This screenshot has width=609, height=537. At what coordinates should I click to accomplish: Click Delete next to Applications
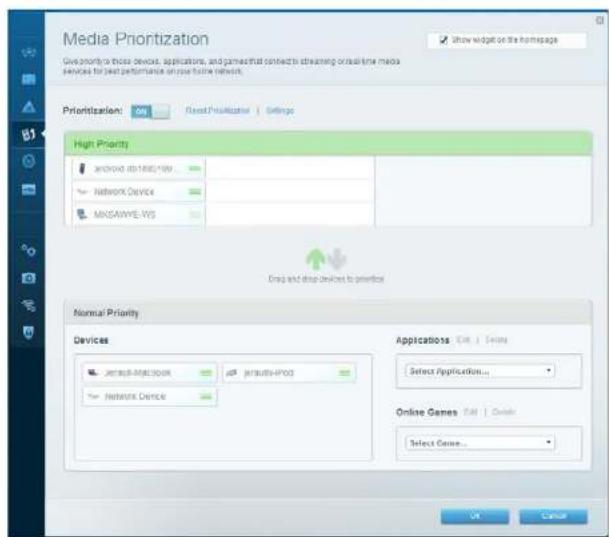point(496,340)
